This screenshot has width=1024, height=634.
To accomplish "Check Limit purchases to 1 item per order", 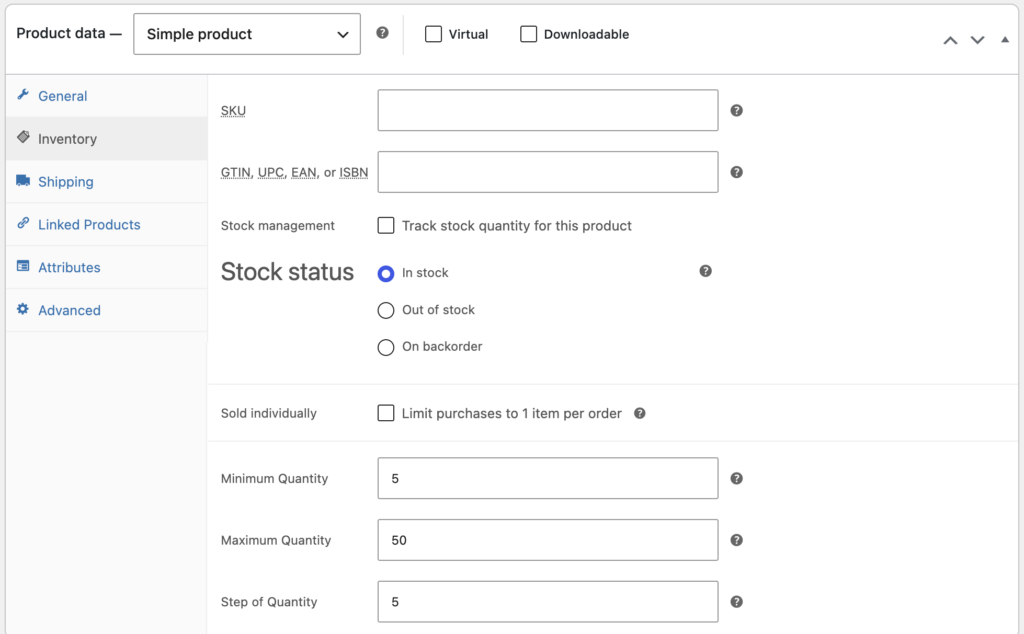I will pos(386,413).
